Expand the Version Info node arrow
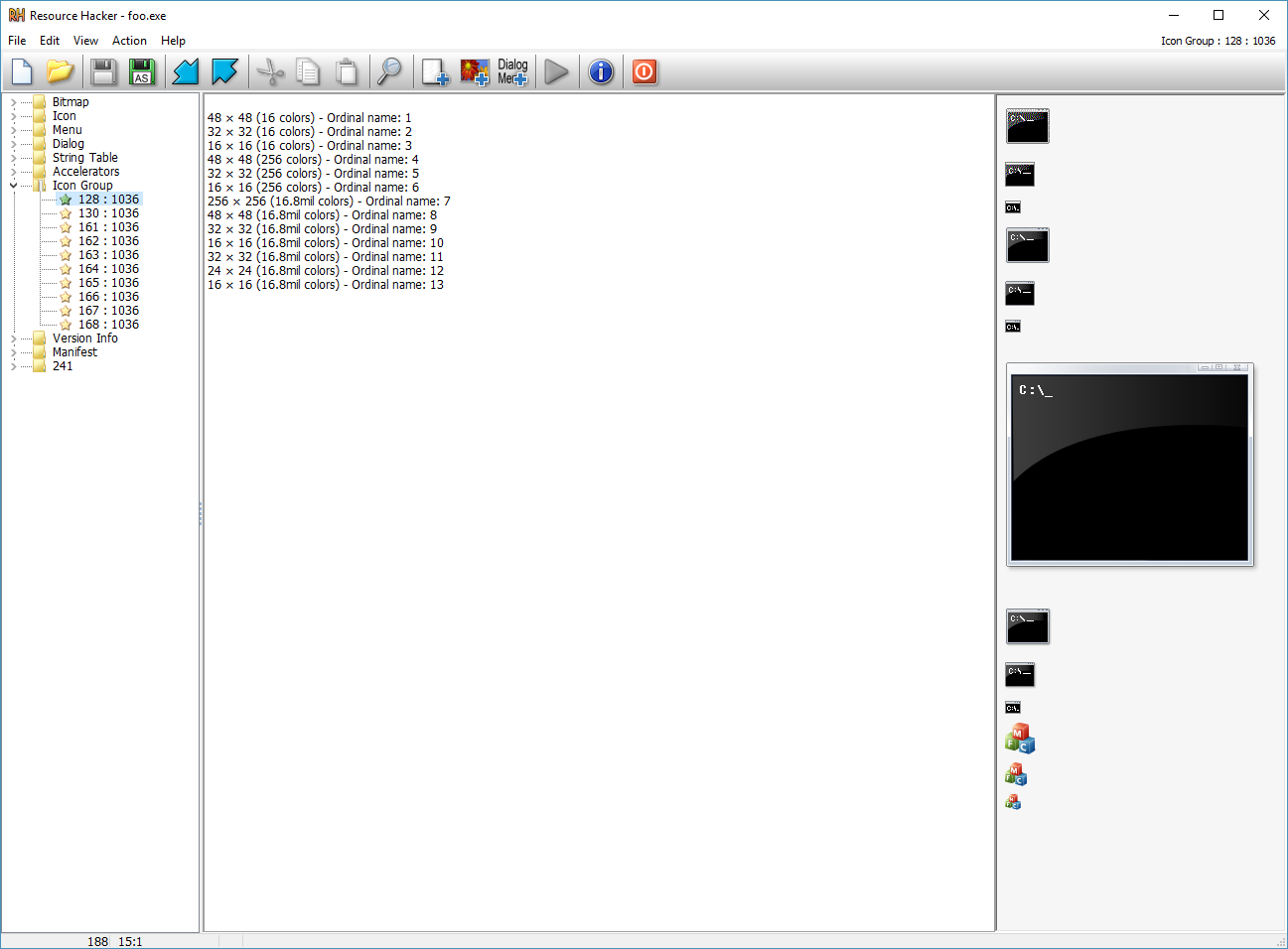Image resolution: width=1288 pixels, height=949 pixels. (x=13, y=339)
